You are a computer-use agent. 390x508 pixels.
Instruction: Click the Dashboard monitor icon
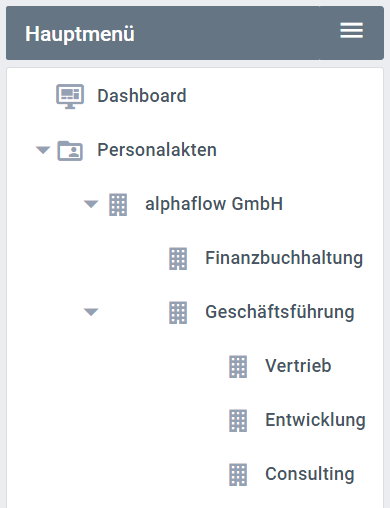70,96
